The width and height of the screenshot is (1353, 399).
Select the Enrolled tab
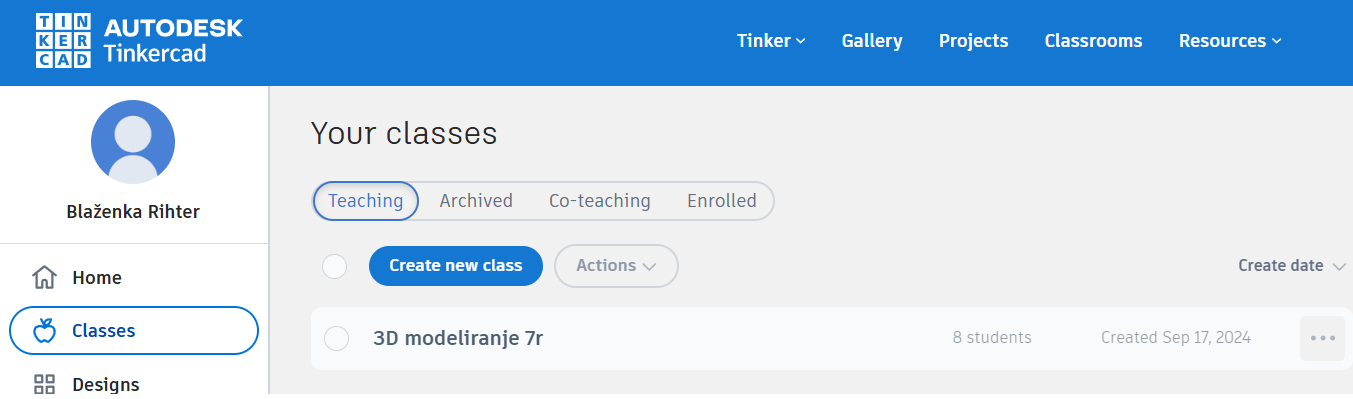[722, 201]
